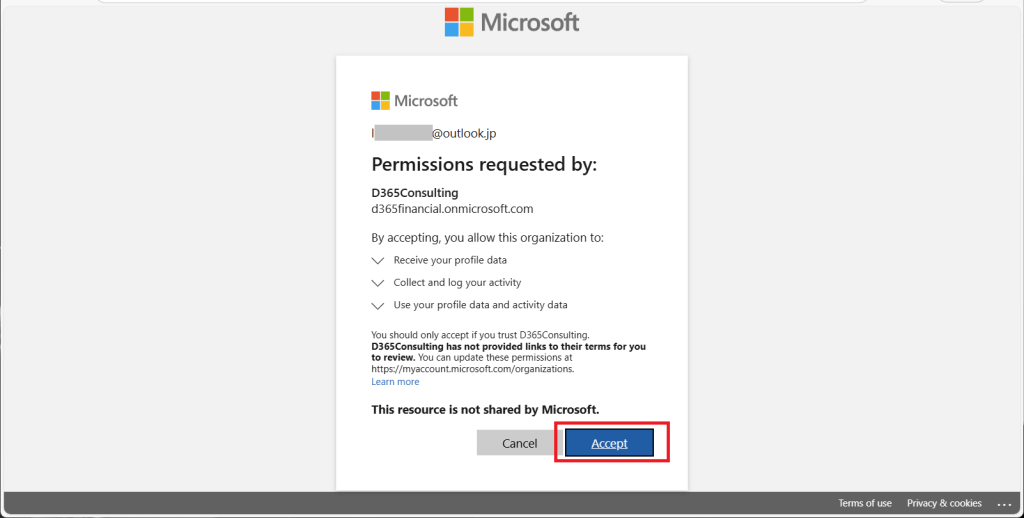Click the Accept button
This screenshot has width=1024, height=518.
(609, 443)
